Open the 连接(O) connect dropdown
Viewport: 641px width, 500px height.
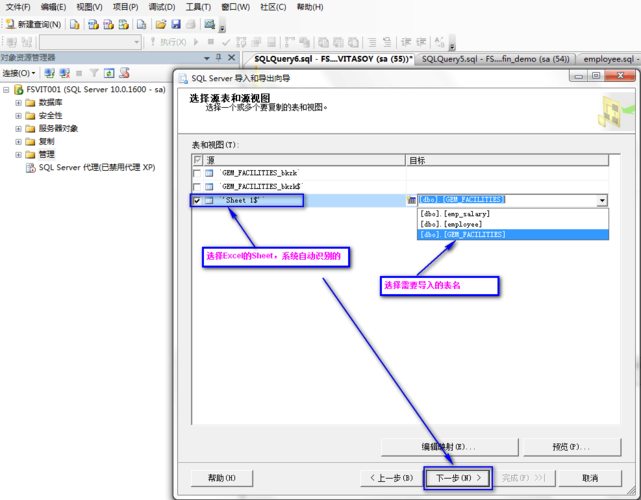click(x=19, y=73)
